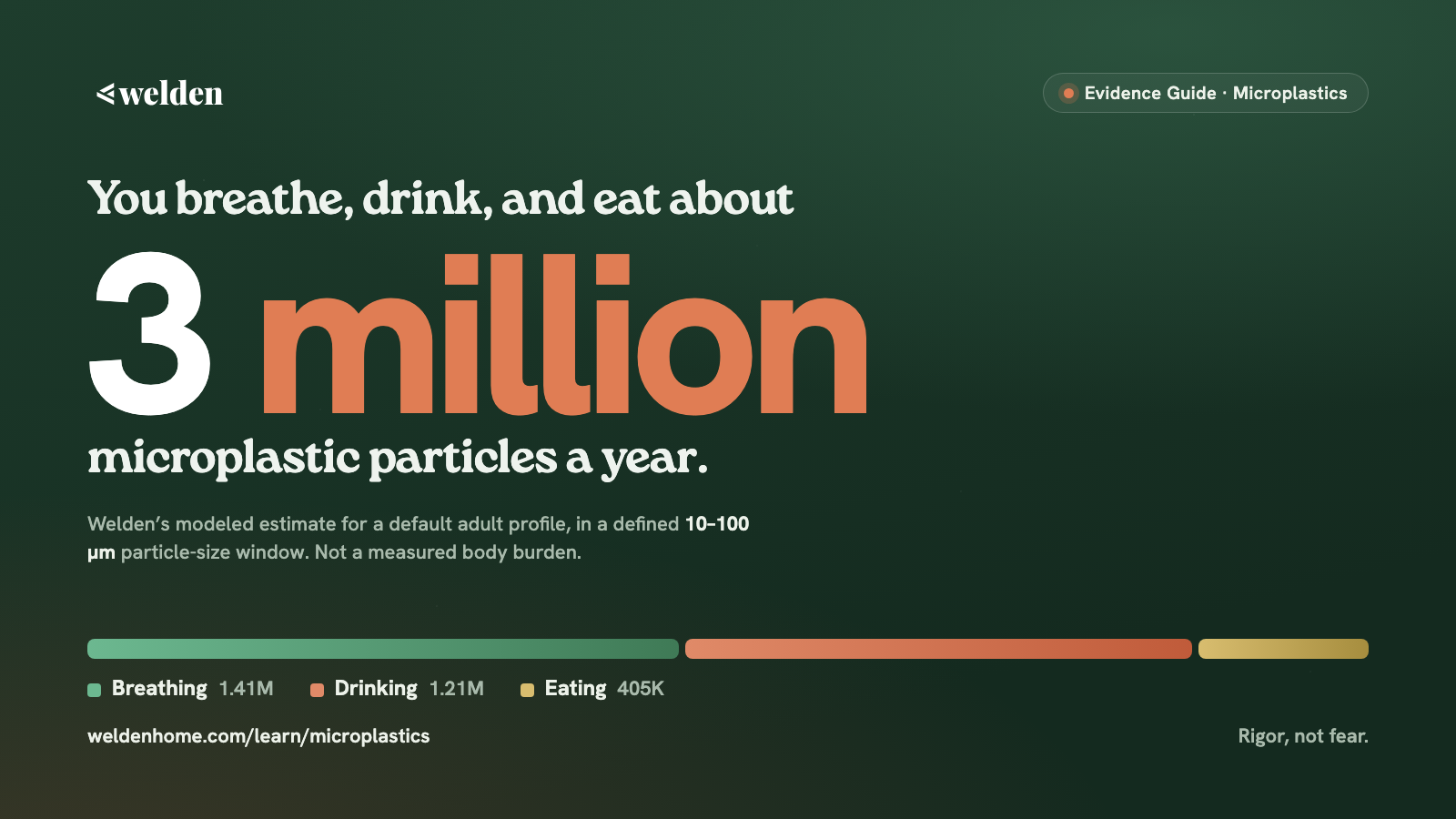Image resolution: width=1456 pixels, height=819 pixels.
Task: Click "microplastic particles a year." text
Action: pos(398,458)
